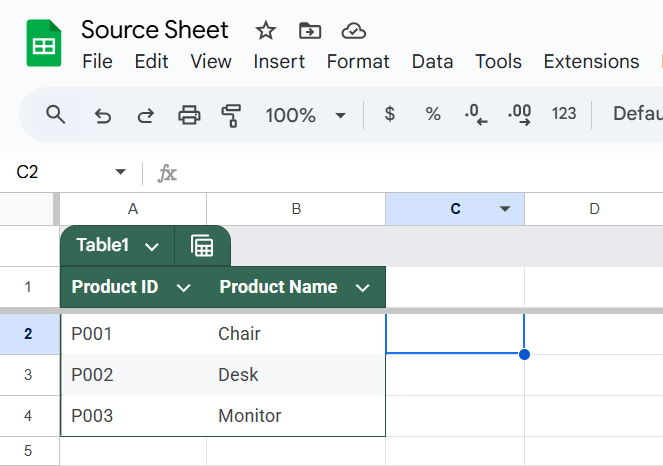
Task: Open the Insert menu
Action: (x=279, y=62)
